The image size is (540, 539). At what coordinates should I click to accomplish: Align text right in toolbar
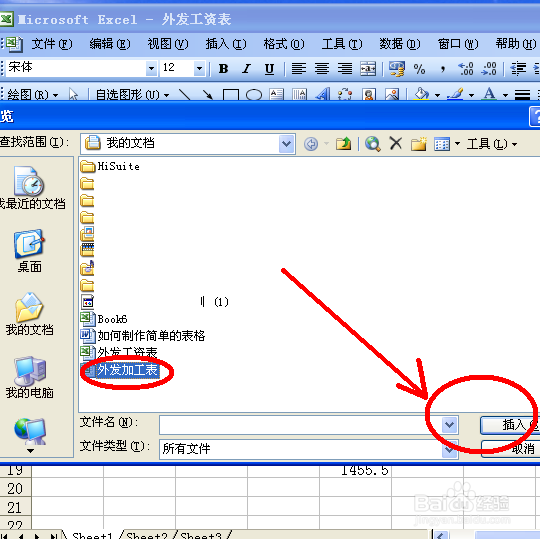tap(345, 69)
